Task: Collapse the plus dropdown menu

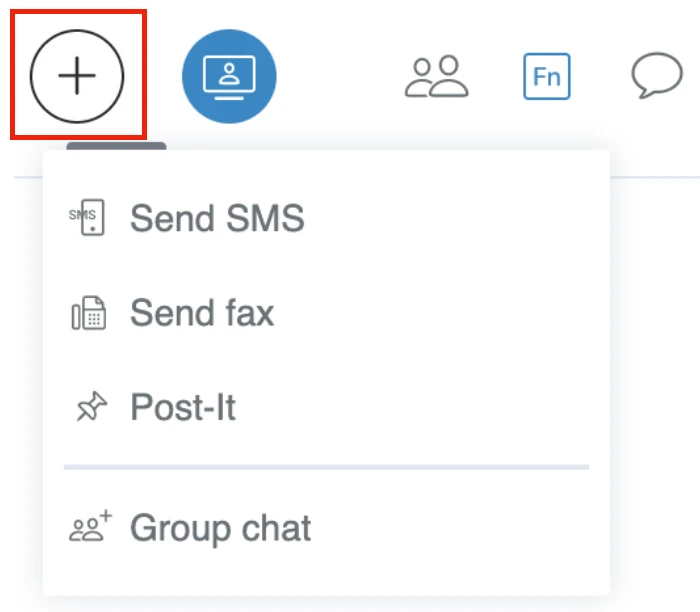Action: coord(77,76)
